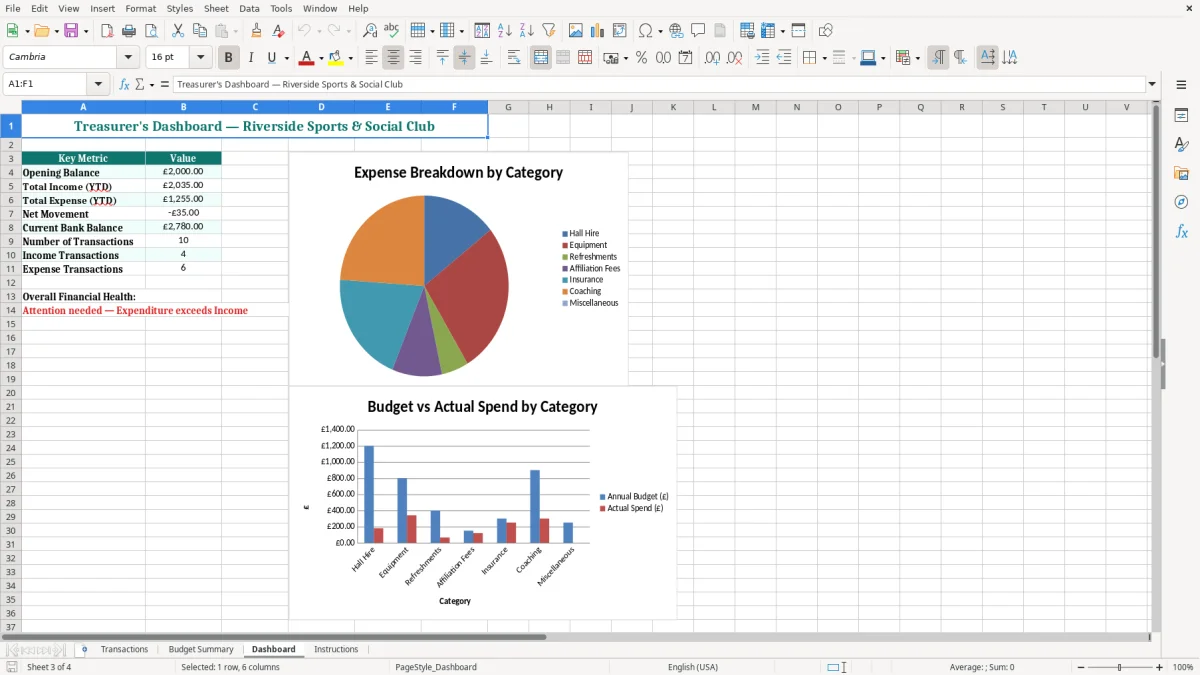Toggle Wrap Text
The height and width of the screenshot is (675, 1200).
[x=514, y=58]
